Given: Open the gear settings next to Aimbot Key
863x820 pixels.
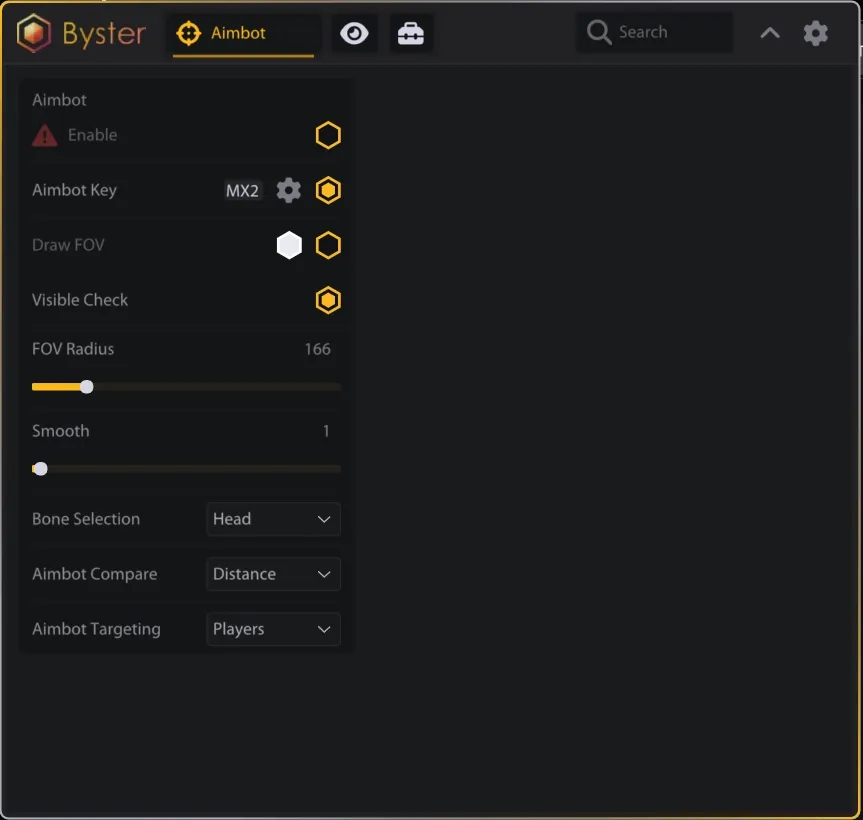Looking at the screenshot, I should tap(288, 190).
